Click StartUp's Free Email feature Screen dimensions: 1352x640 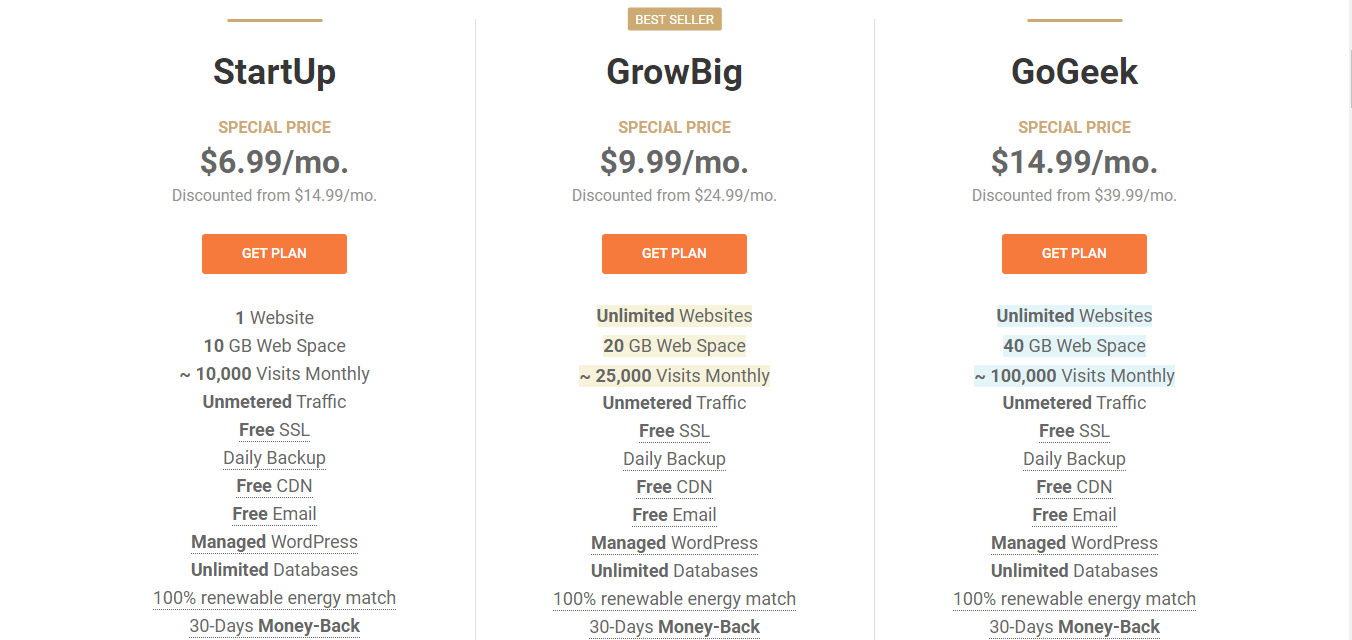point(274,514)
